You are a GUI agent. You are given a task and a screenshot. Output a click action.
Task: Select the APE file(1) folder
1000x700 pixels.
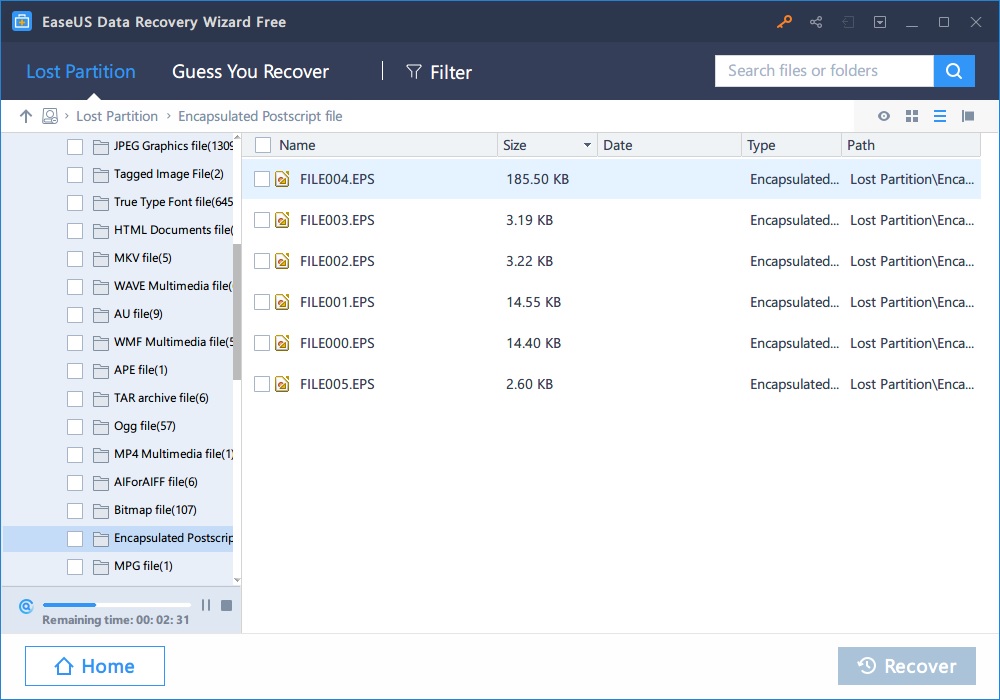141,370
